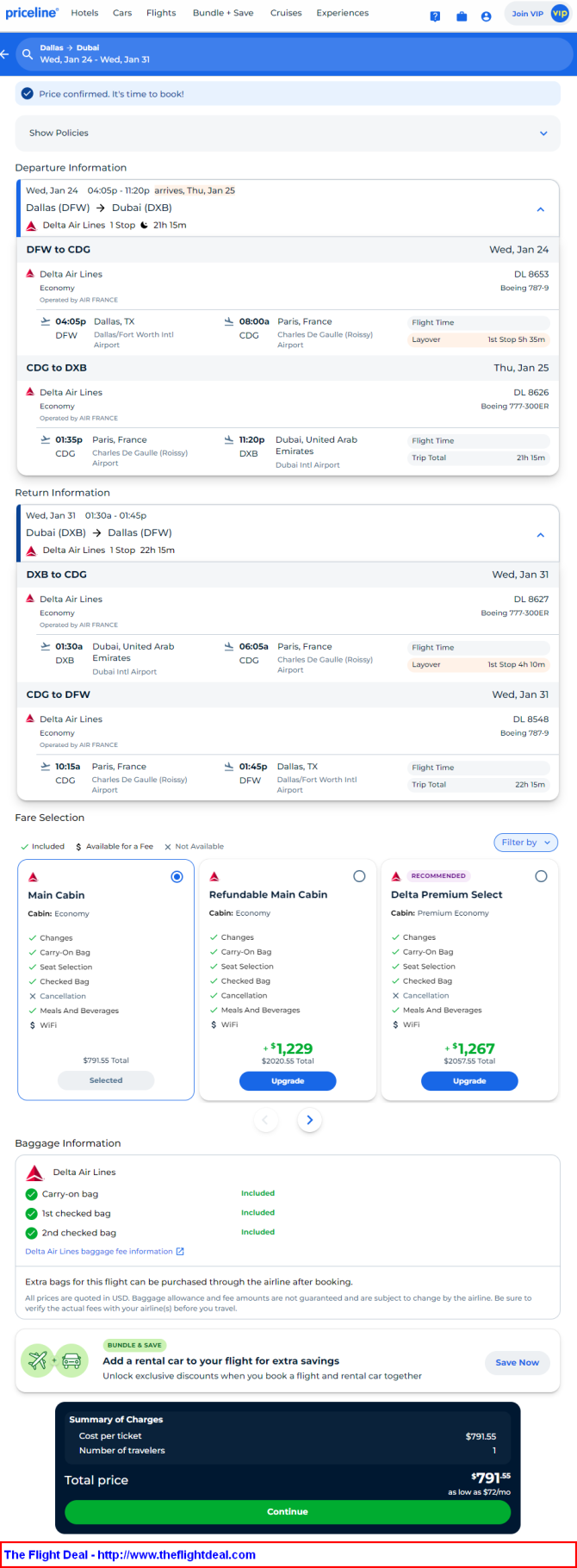Viewport: 577px width, 1568px height.
Task: Go back using the left arrow
Action: (5, 54)
